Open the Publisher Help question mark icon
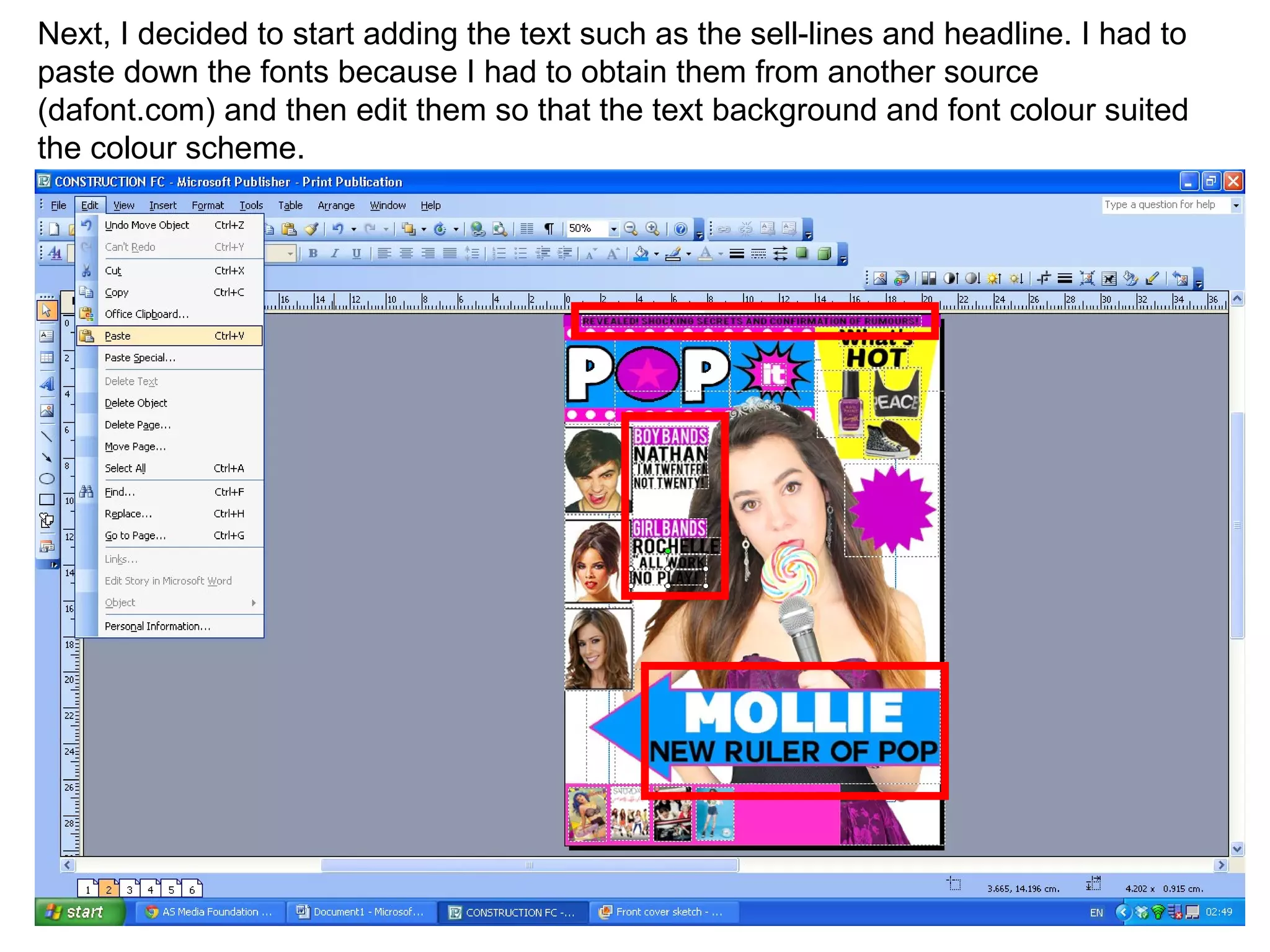This screenshot has height=952, width=1270. click(680, 229)
